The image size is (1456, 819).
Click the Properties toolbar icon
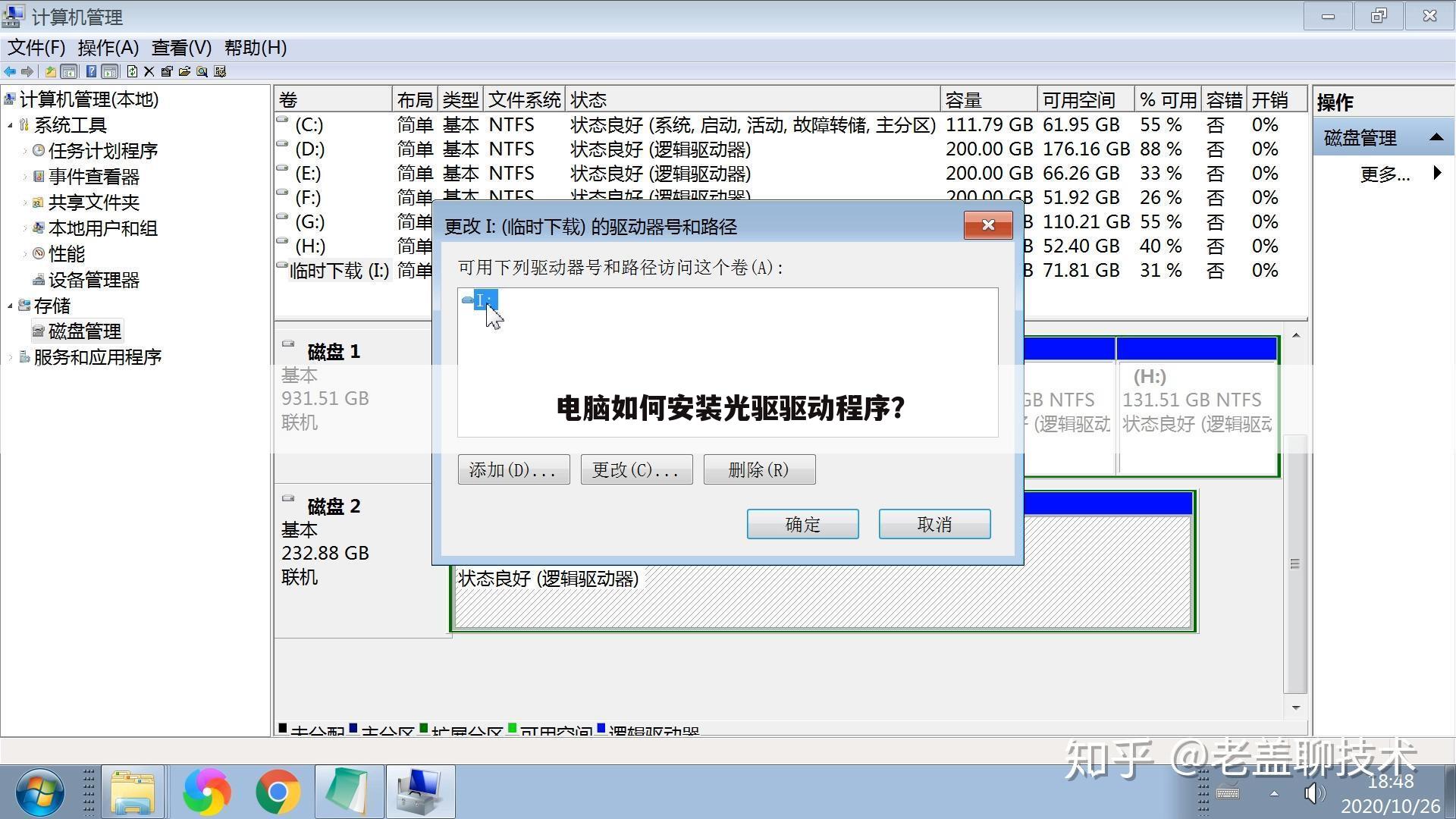[167, 71]
